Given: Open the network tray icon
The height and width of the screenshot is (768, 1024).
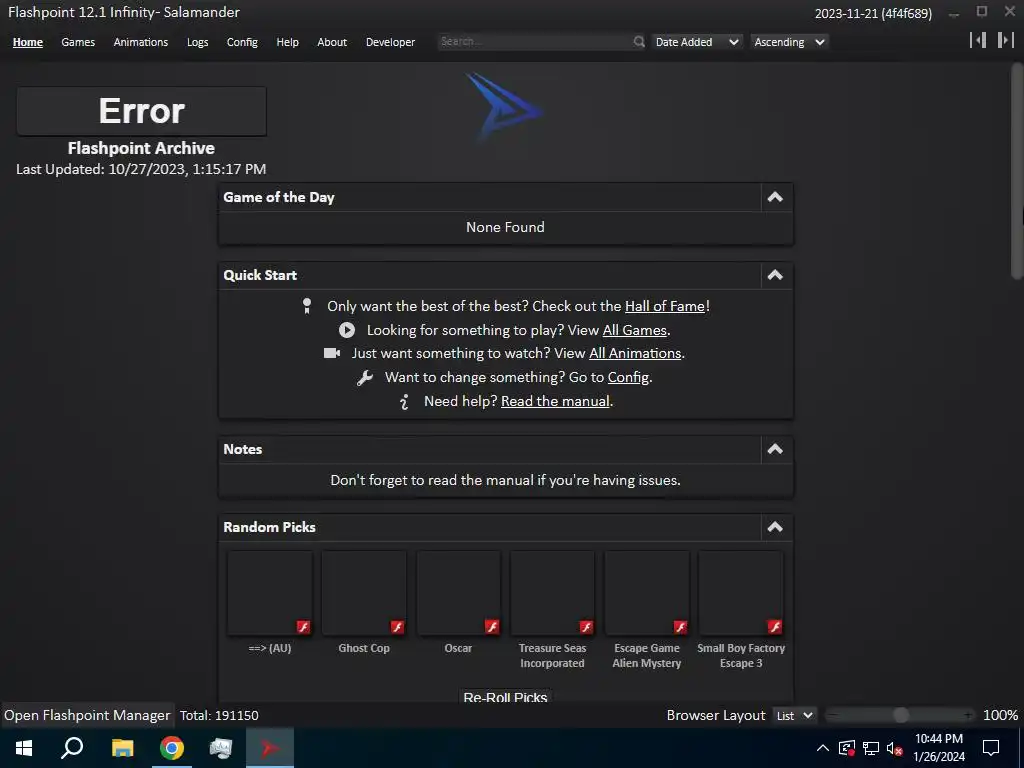Looking at the screenshot, I should pos(871,748).
